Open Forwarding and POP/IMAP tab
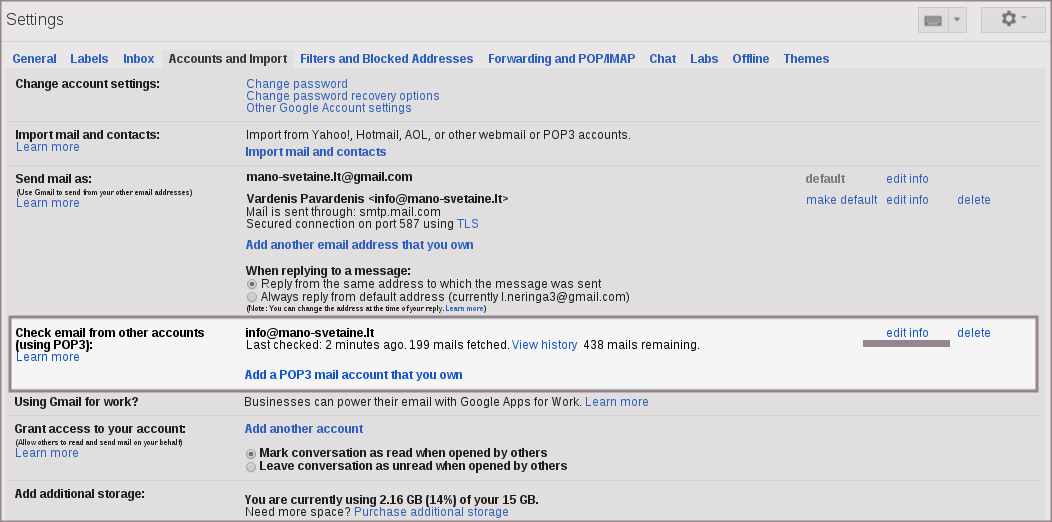 [x=561, y=59]
